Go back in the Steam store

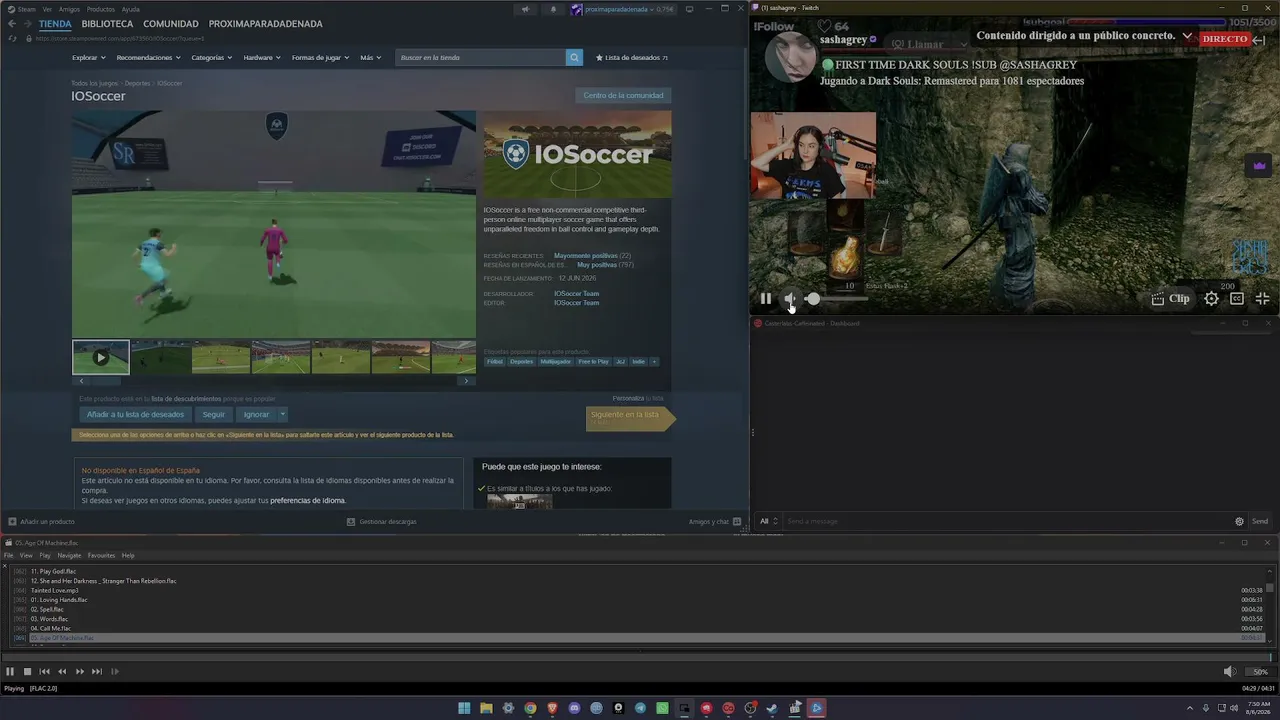point(12,24)
